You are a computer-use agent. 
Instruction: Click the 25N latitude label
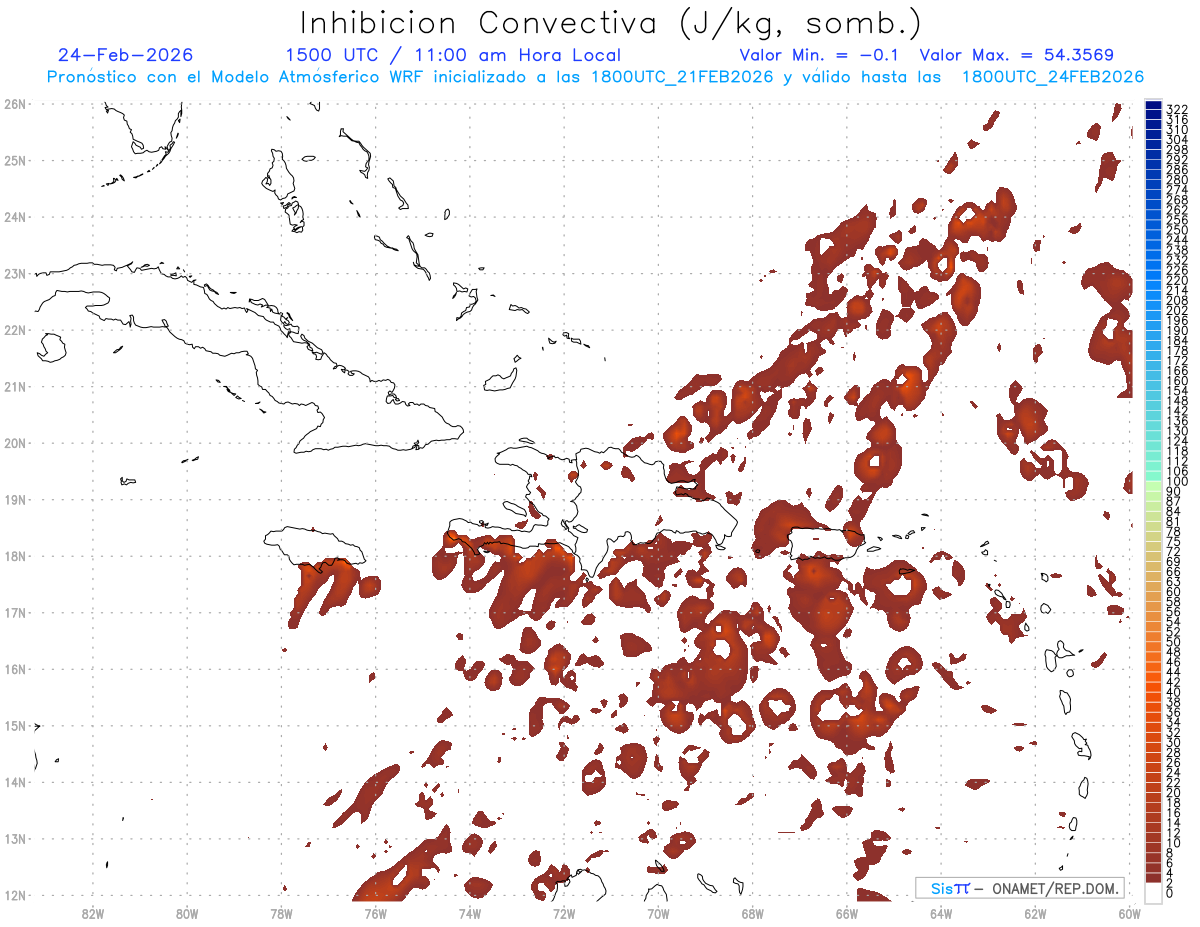pos(15,160)
